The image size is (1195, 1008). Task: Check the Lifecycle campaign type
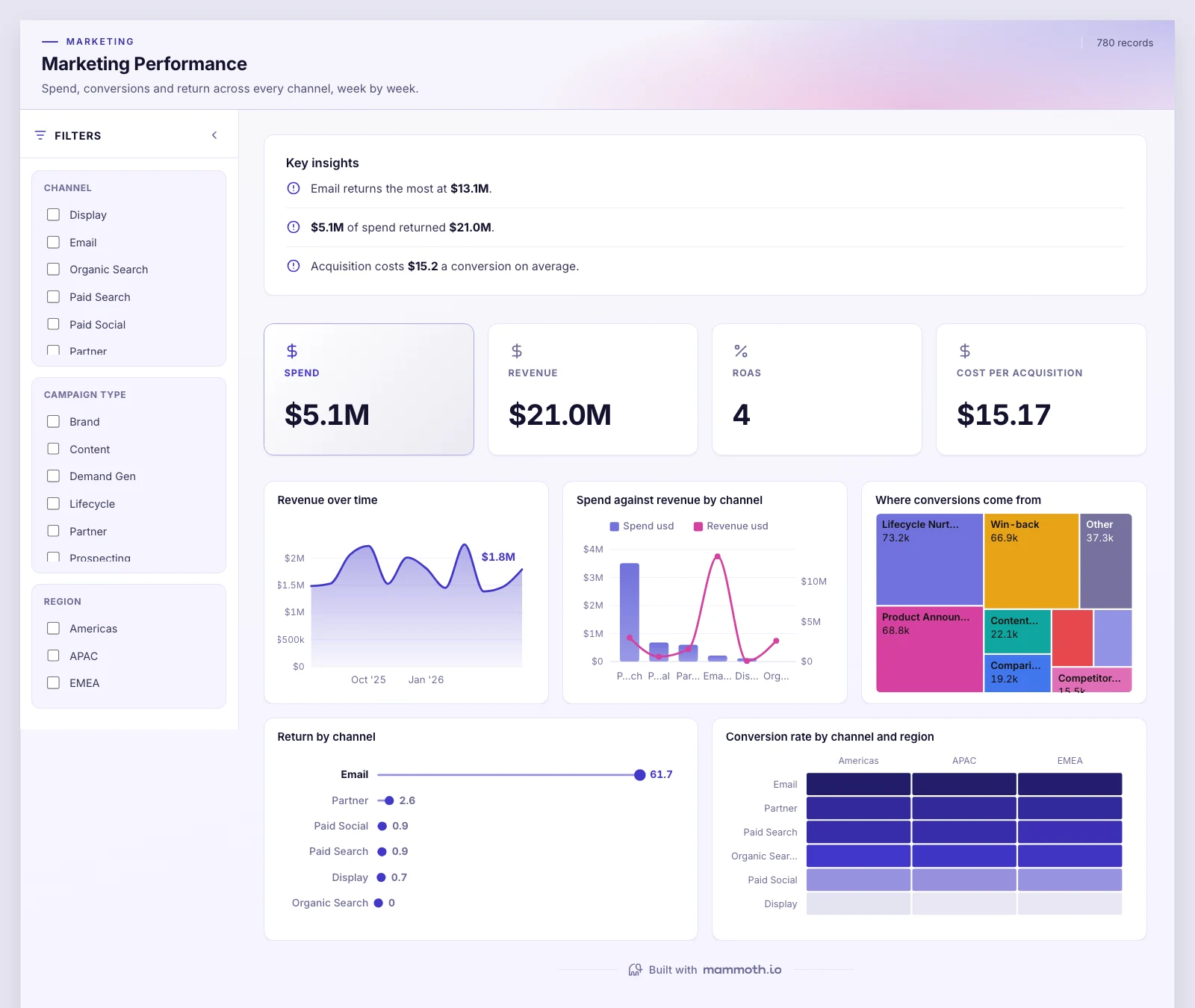pos(53,503)
